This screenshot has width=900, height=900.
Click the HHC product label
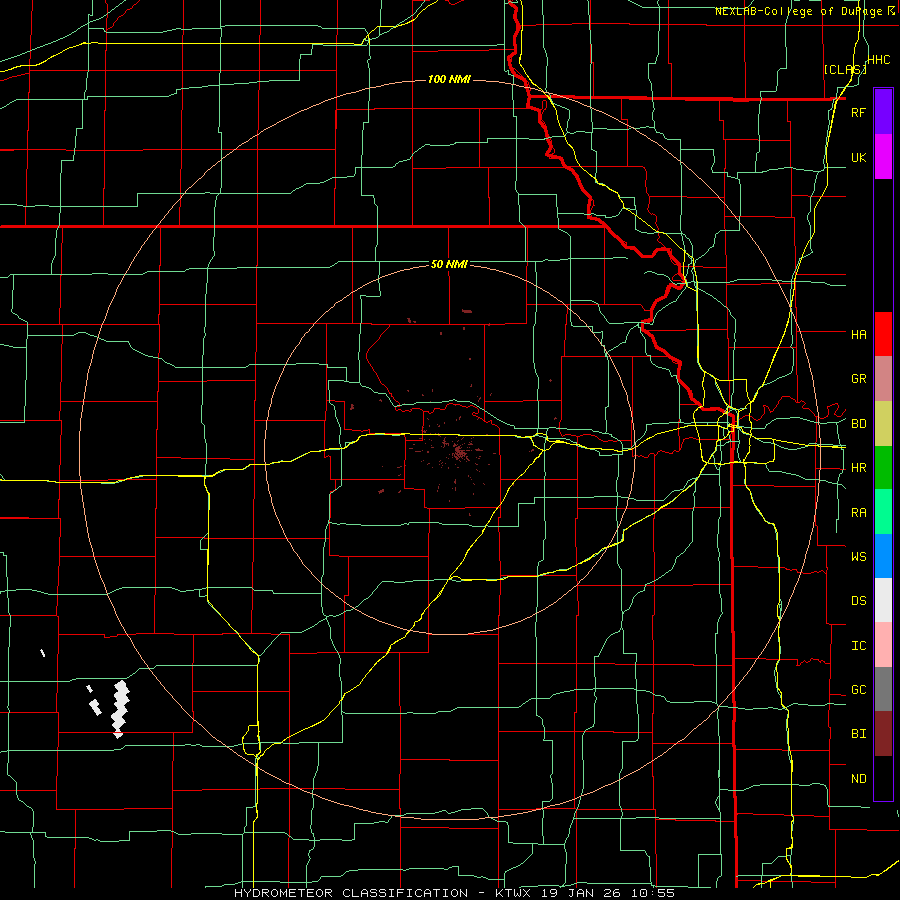(879, 60)
